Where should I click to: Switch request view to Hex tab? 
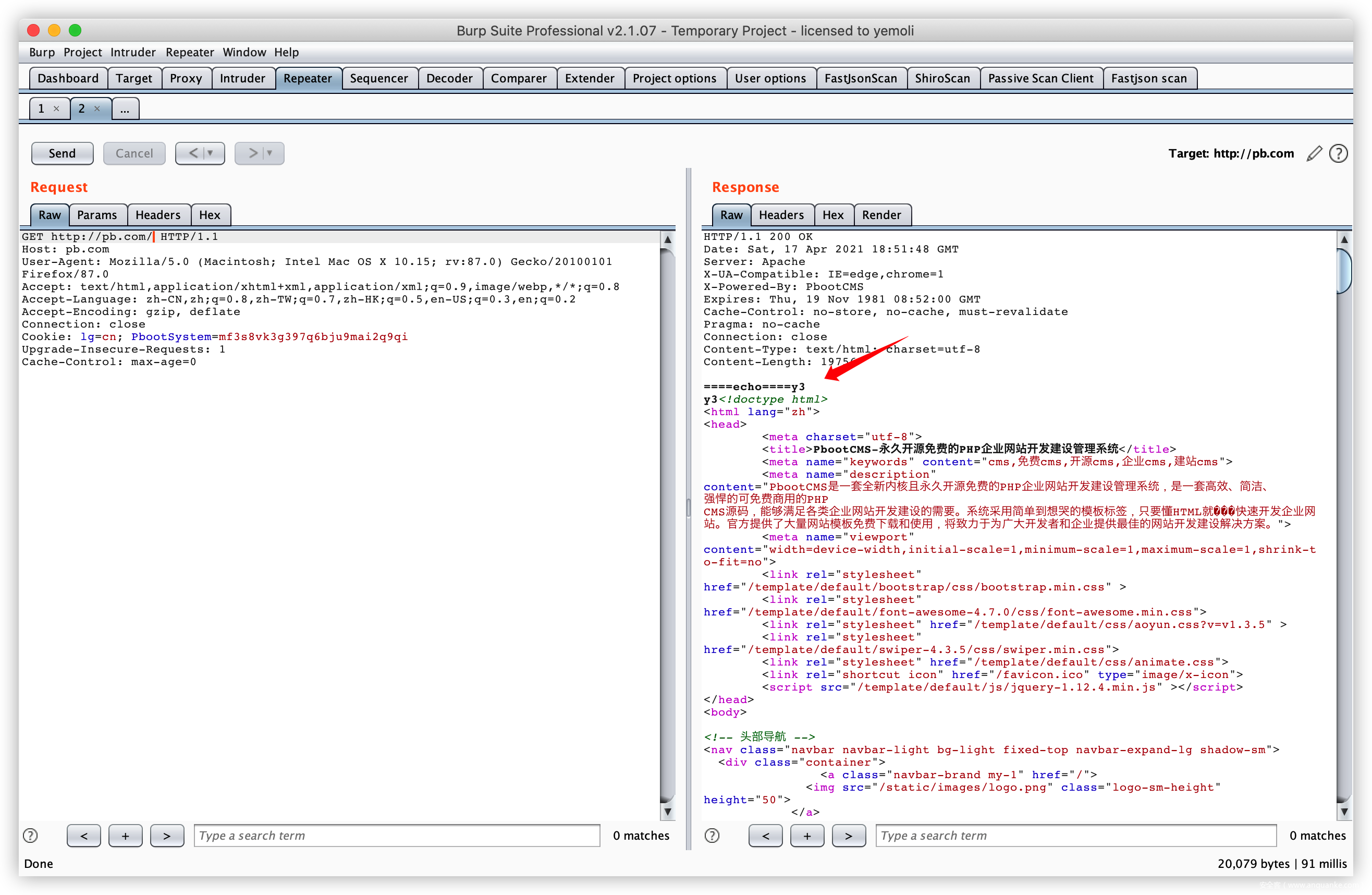pos(209,215)
